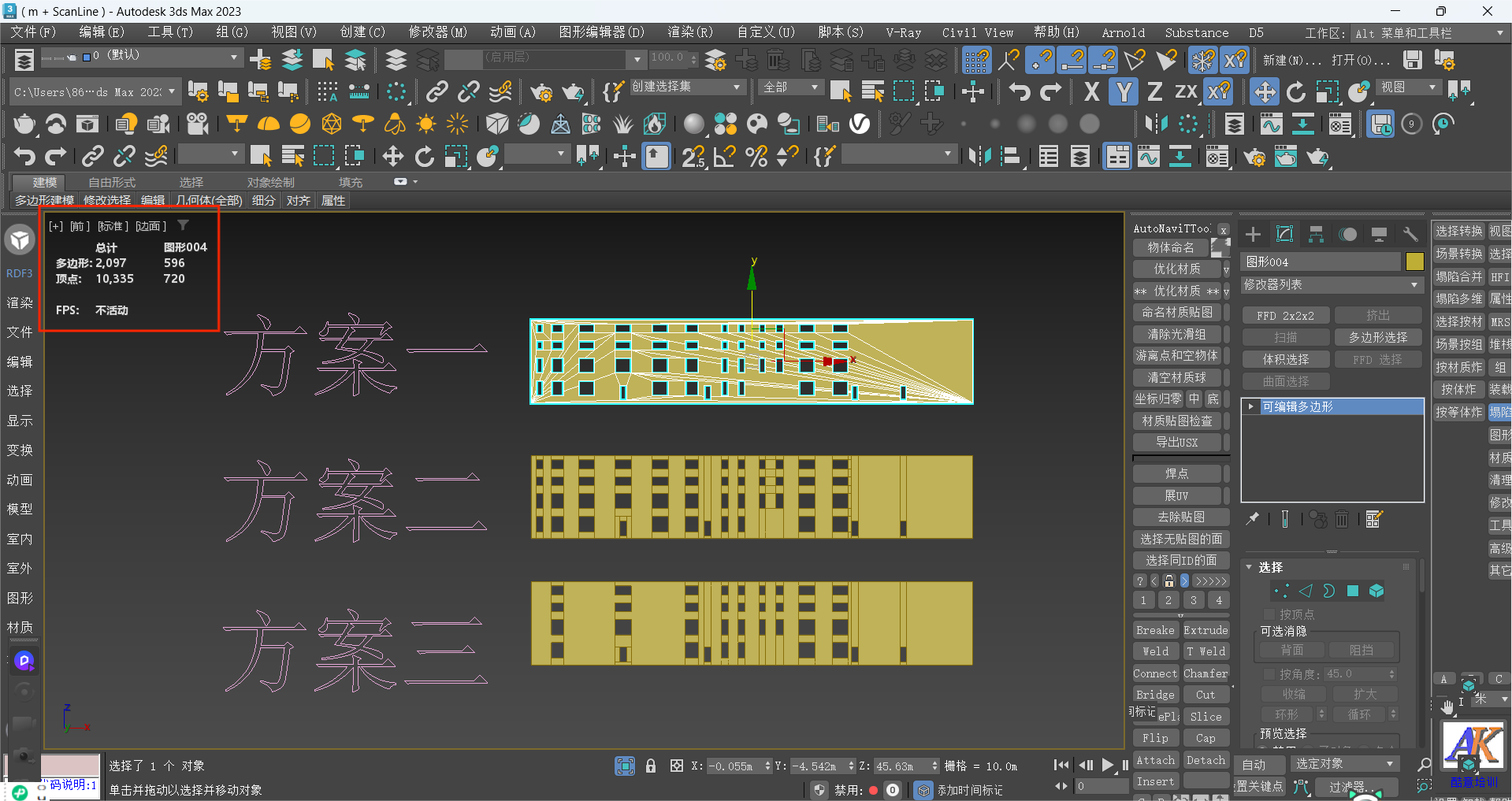The width and height of the screenshot is (1512, 801).
Task: Open the 修改器(M) menu
Action: point(438,32)
